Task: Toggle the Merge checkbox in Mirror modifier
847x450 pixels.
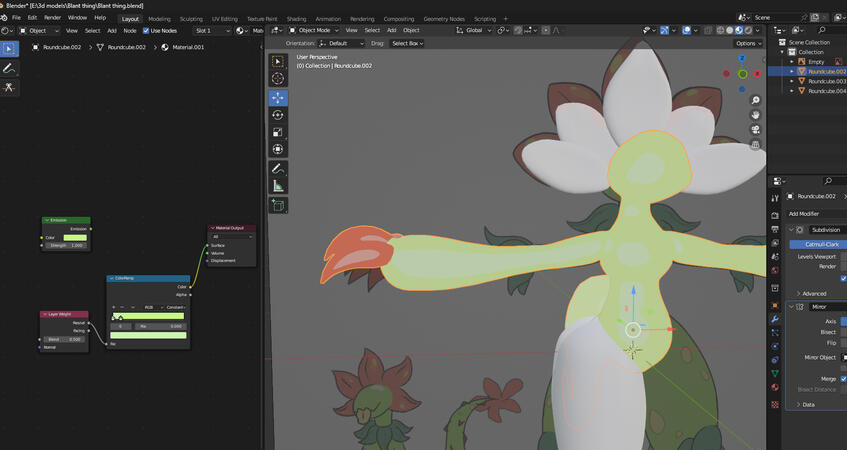Action: click(x=843, y=379)
